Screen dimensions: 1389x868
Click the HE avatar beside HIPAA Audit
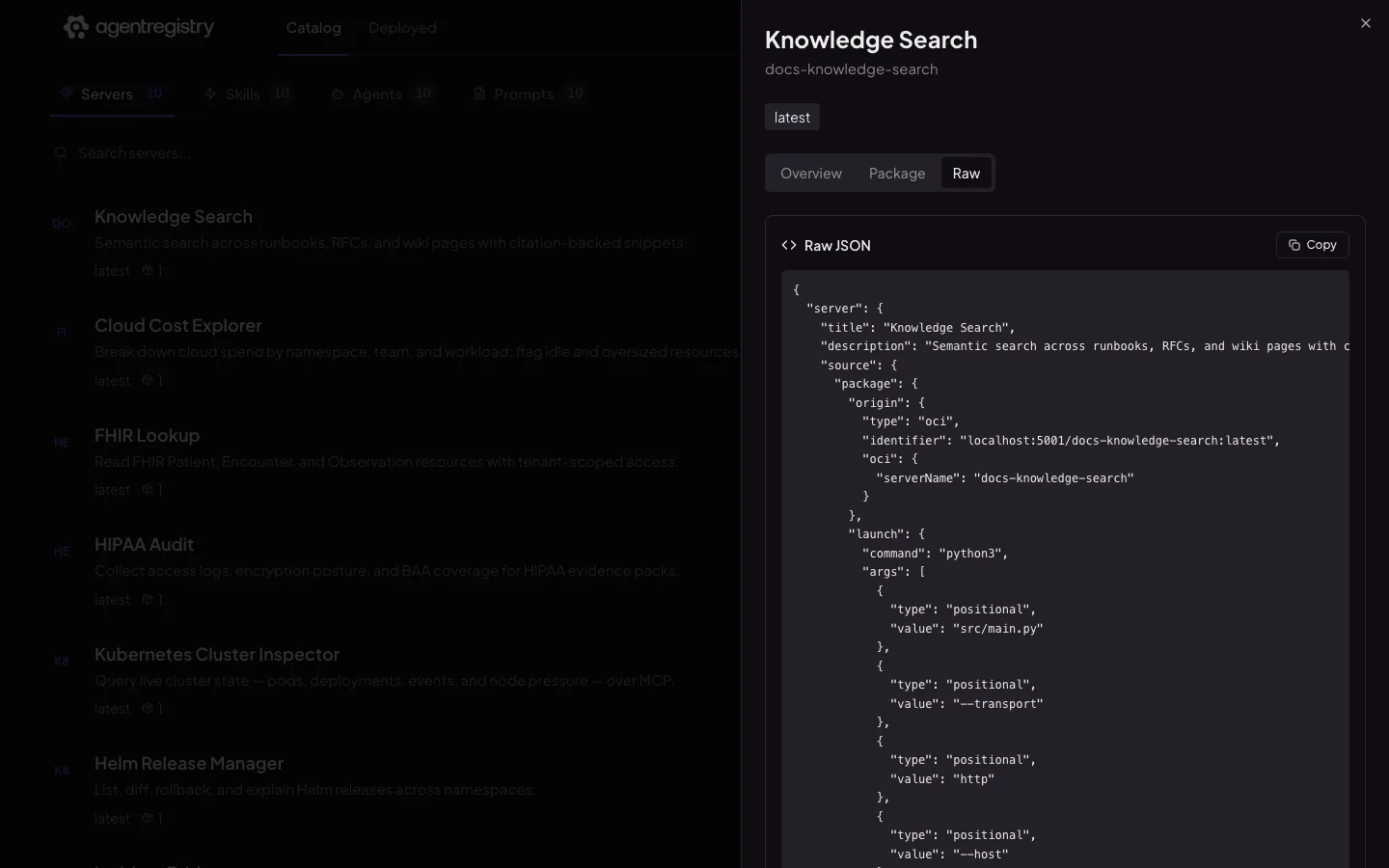coord(62,552)
